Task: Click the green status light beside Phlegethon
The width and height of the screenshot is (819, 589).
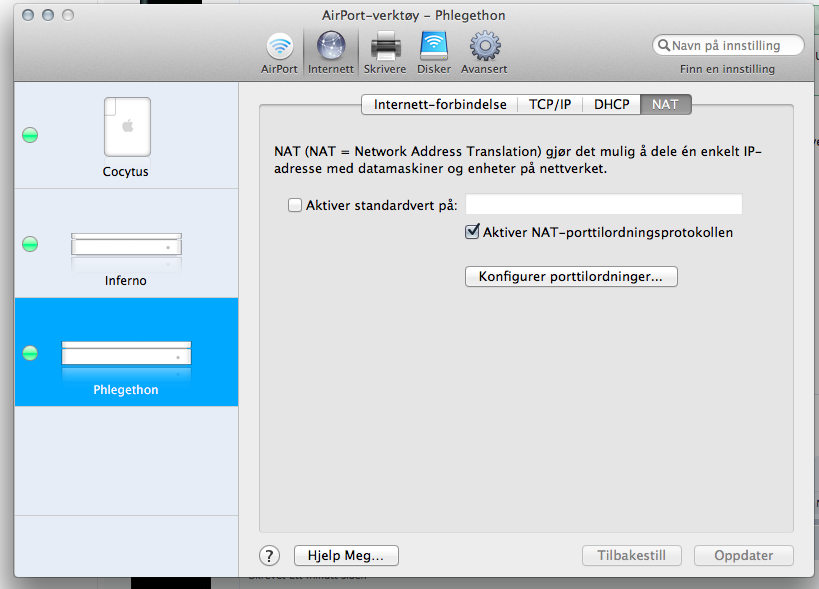Action: pos(30,354)
